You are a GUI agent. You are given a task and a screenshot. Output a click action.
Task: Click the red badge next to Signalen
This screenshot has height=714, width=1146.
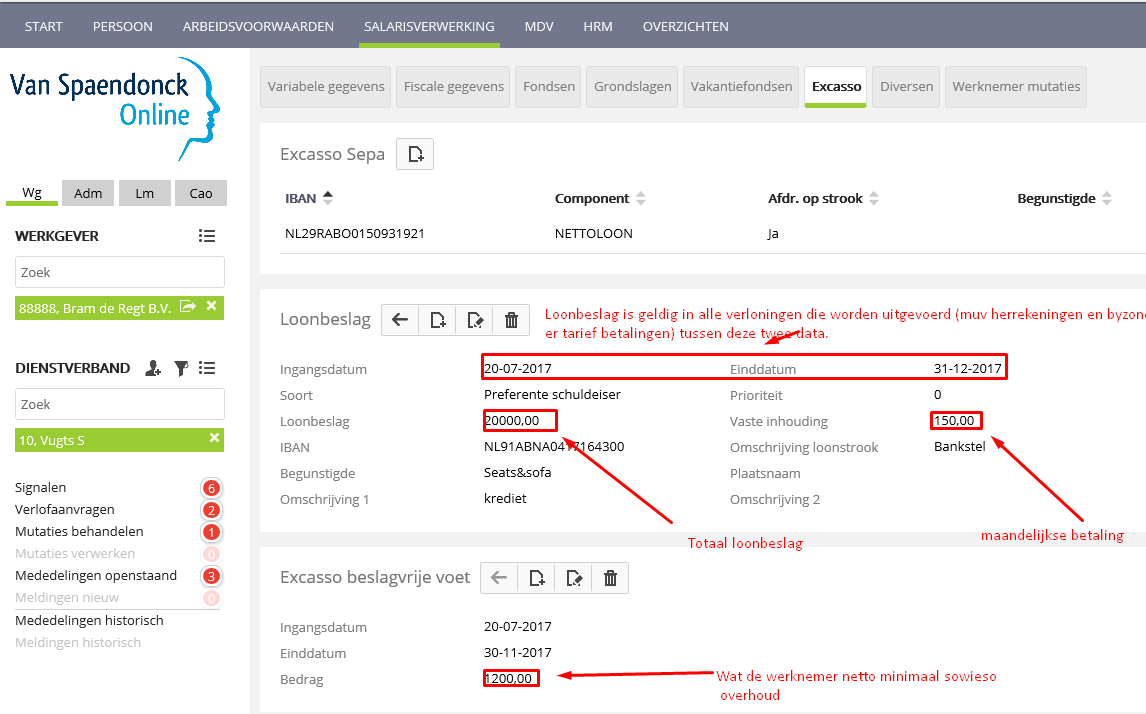211,488
